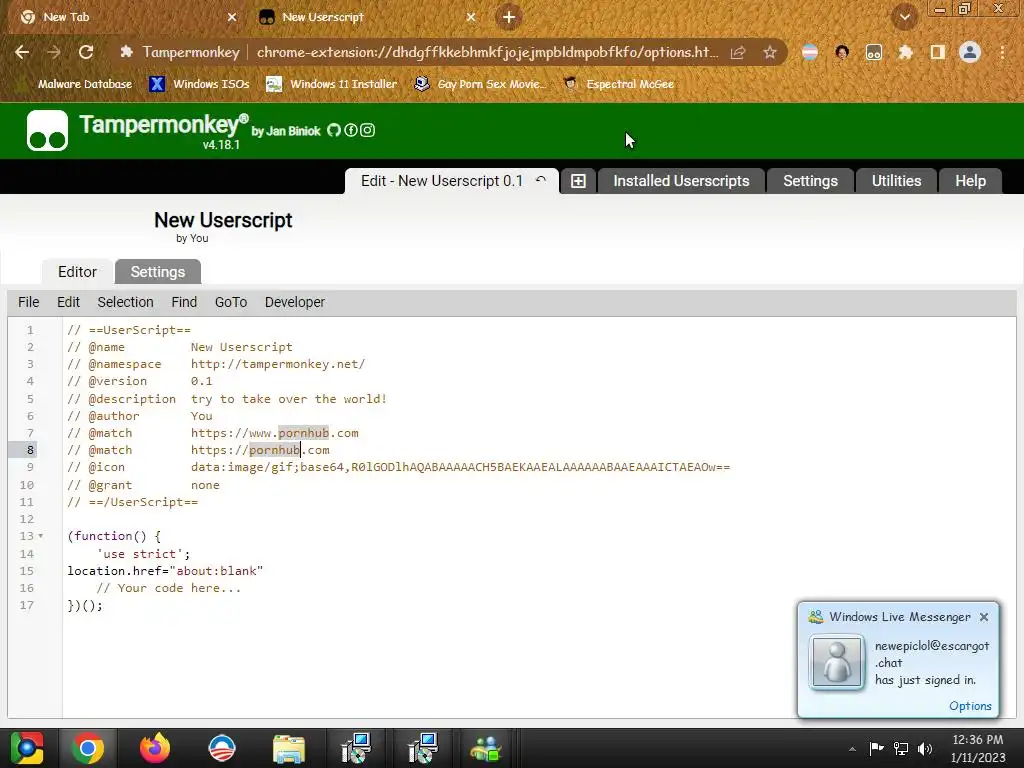
Task: Open the Find menu
Action: click(184, 302)
